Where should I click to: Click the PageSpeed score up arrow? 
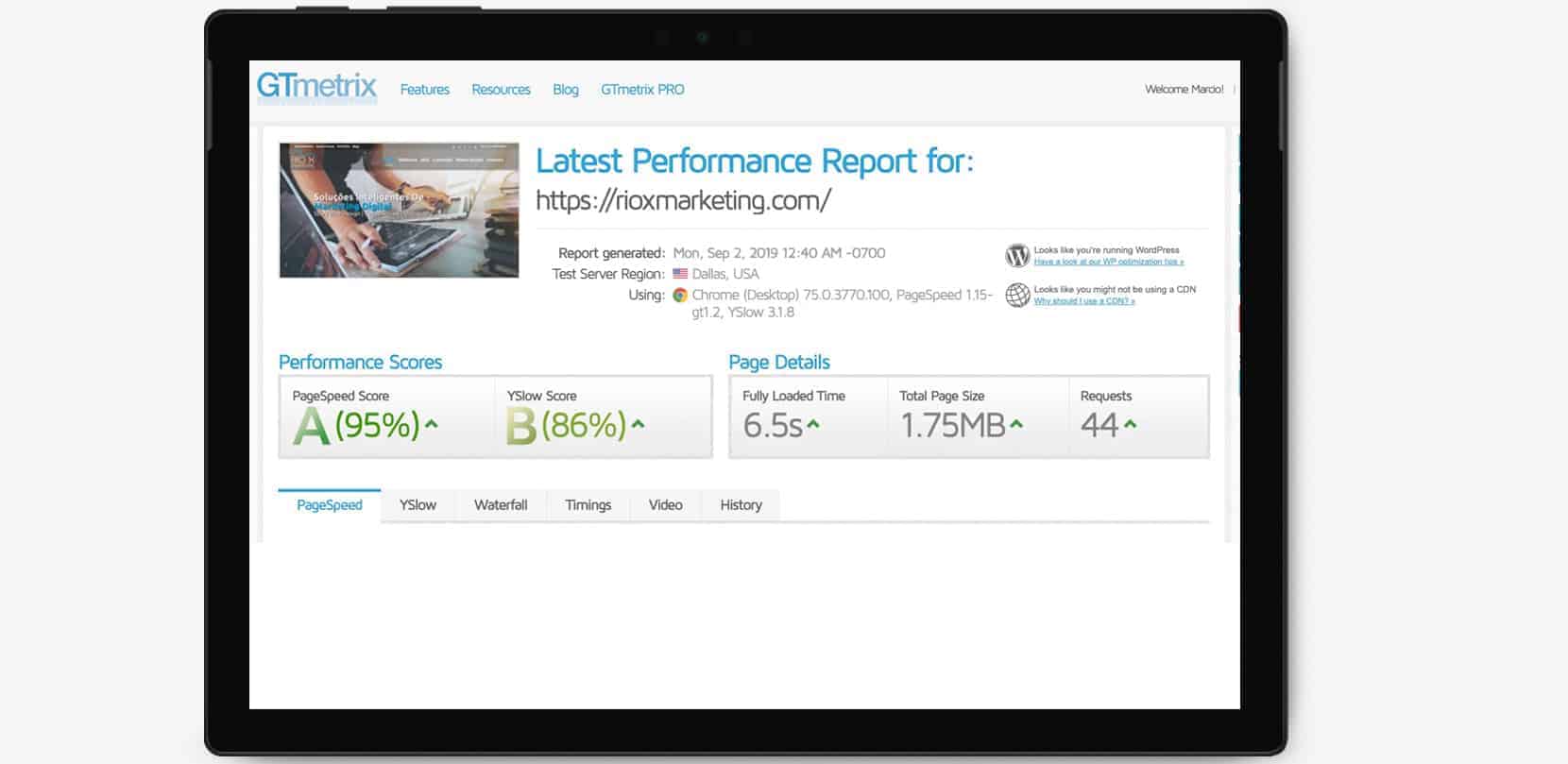click(432, 425)
